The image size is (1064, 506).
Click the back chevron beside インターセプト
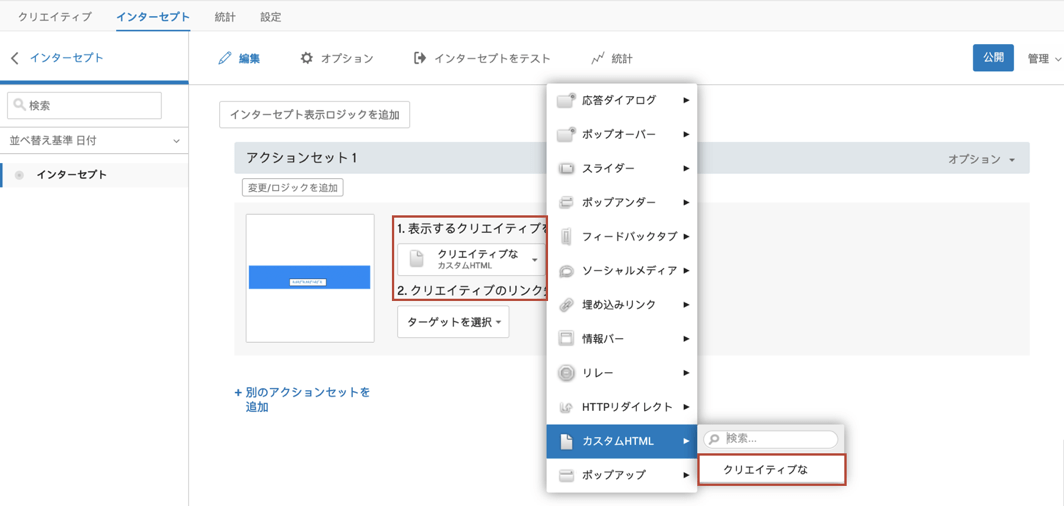(15, 58)
